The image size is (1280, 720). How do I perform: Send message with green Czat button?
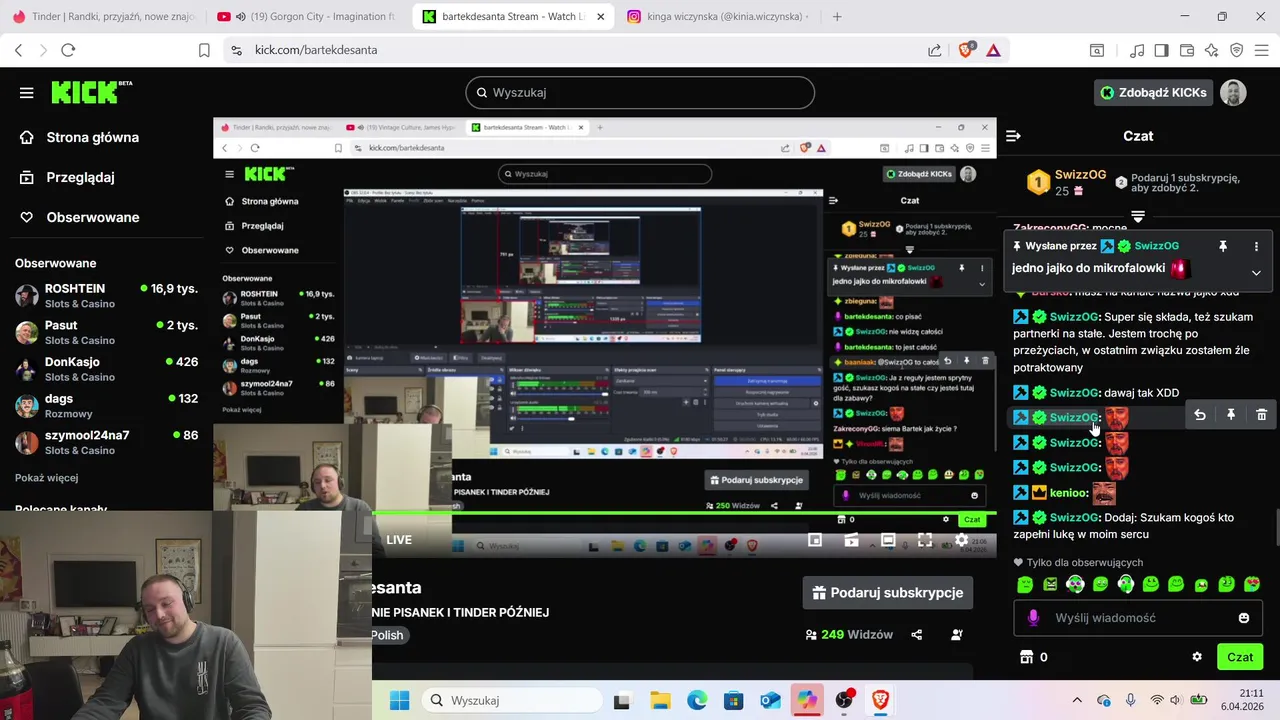point(1240,657)
